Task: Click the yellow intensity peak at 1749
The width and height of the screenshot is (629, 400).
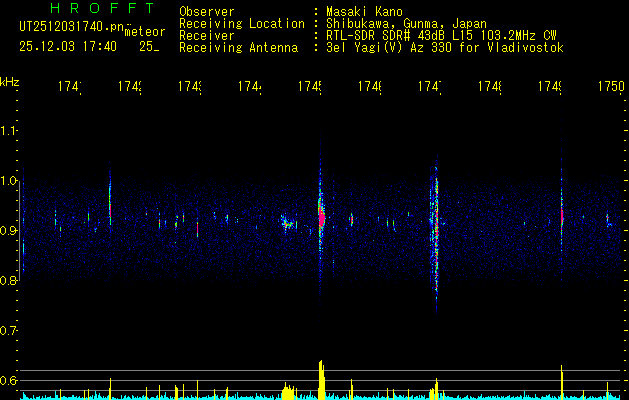Action: [562, 382]
